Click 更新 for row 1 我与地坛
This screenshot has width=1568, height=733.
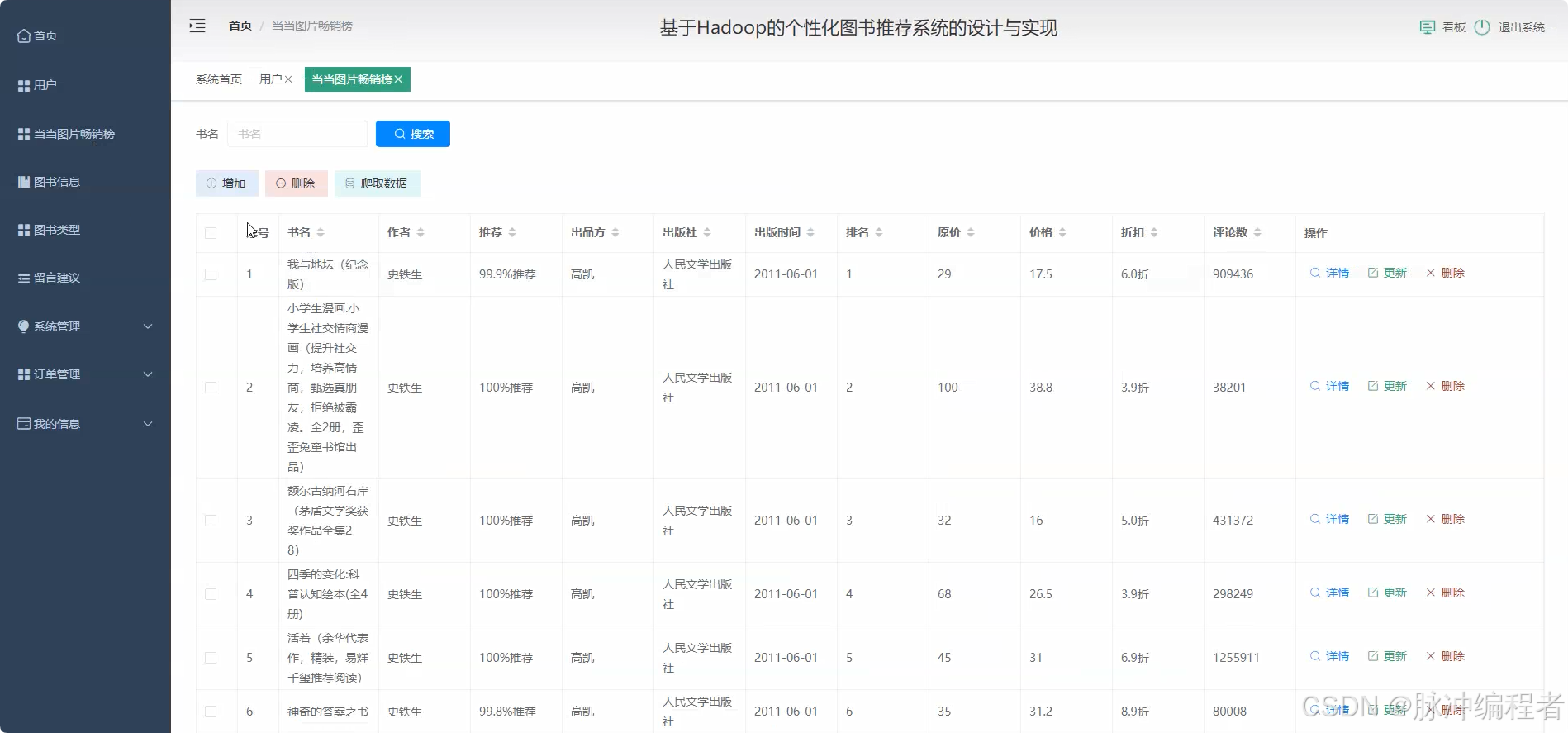1387,273
